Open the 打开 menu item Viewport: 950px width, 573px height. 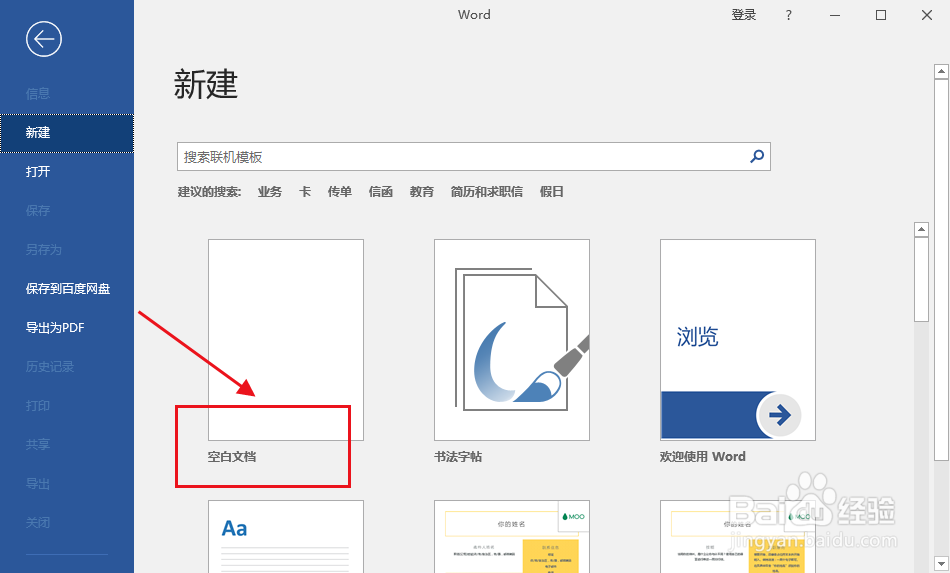[x=38, y=171]
